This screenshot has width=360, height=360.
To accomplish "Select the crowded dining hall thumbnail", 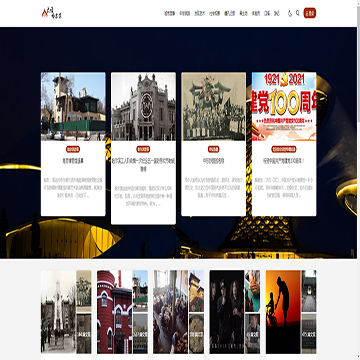I will (171, 312).
